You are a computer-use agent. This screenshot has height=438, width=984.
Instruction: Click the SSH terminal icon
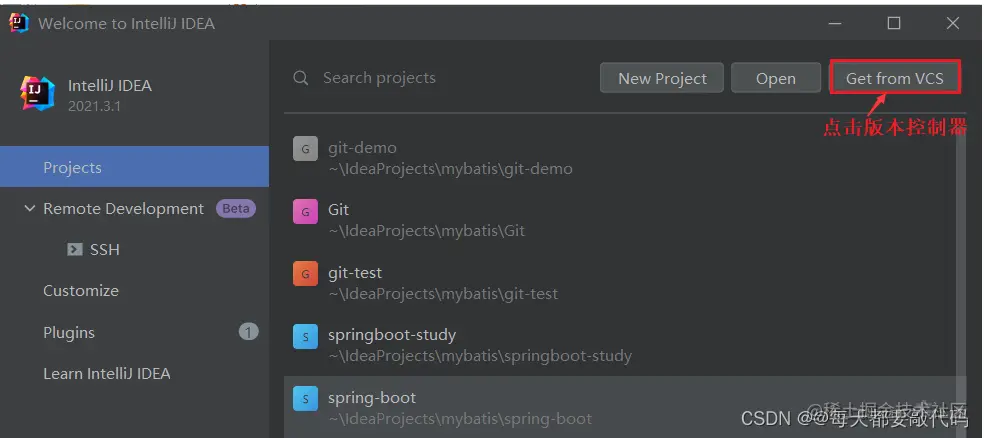tap(75, 250)
